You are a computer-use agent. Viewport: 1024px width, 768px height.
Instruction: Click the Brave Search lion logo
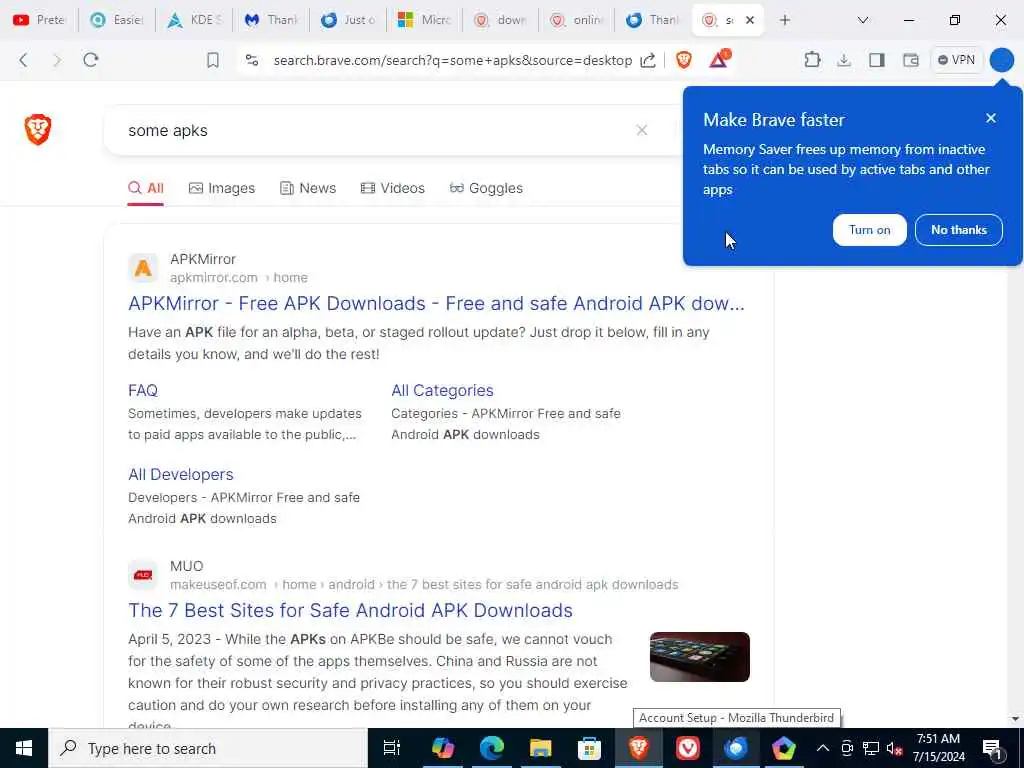point(38,129)
